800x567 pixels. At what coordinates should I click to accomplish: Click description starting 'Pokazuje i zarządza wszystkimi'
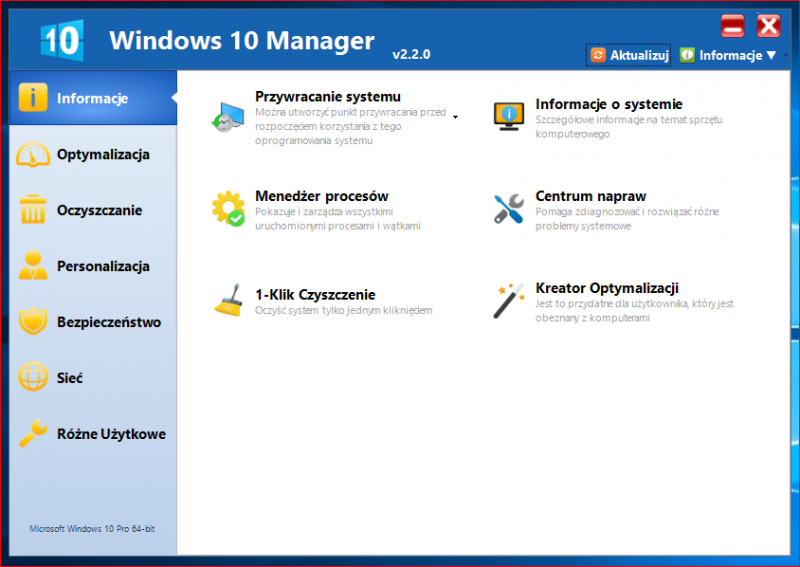point(338,218)
